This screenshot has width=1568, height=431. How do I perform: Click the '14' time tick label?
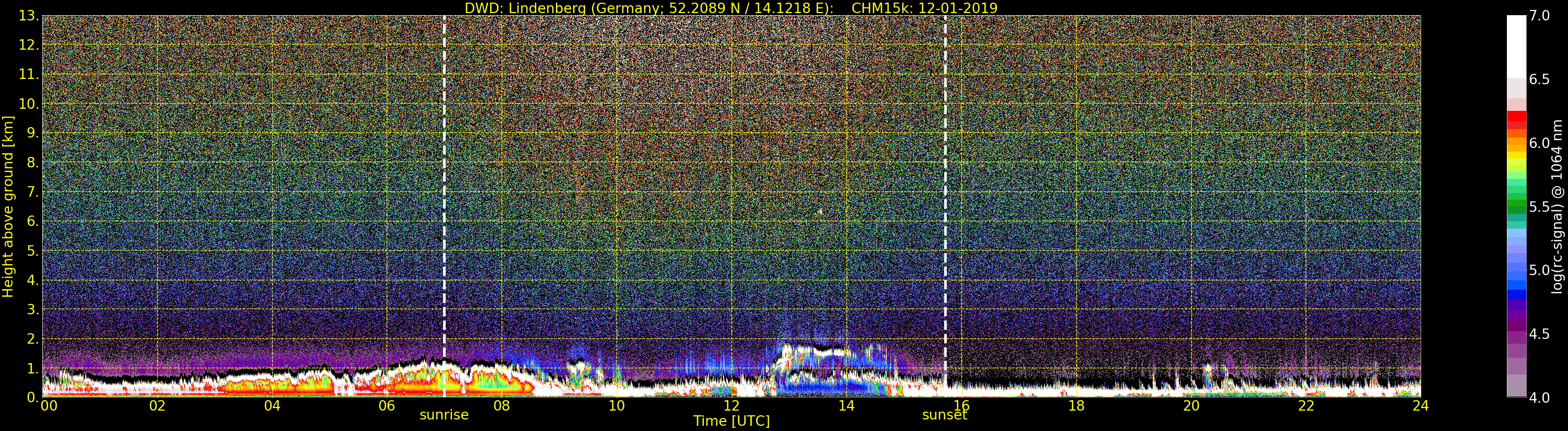click(846, 405)
